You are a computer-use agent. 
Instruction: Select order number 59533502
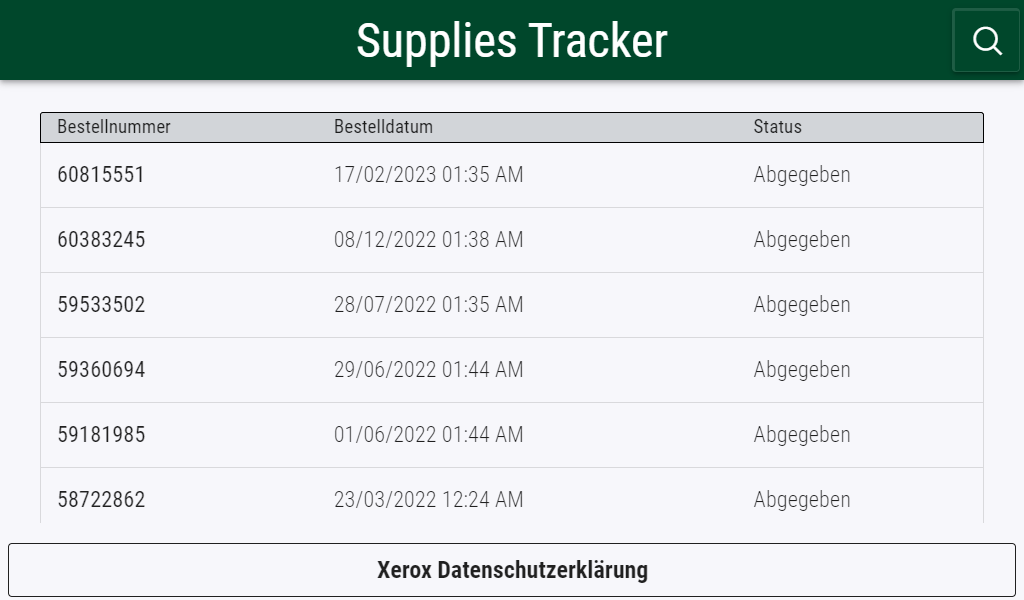(x=101, y=305)
